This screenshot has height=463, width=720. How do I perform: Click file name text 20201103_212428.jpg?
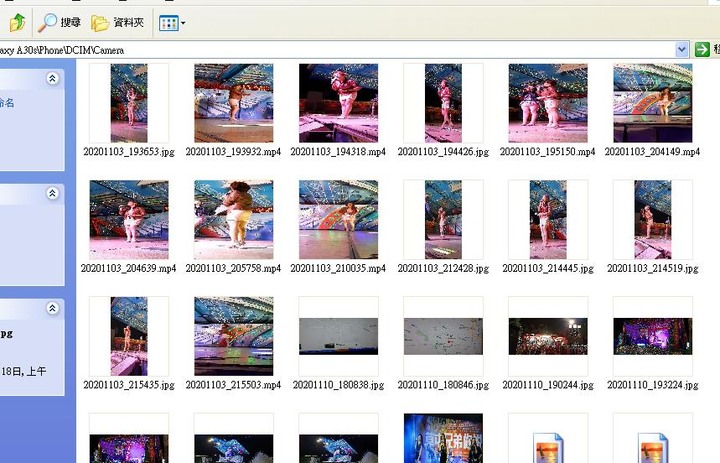[x=443, y=268]
